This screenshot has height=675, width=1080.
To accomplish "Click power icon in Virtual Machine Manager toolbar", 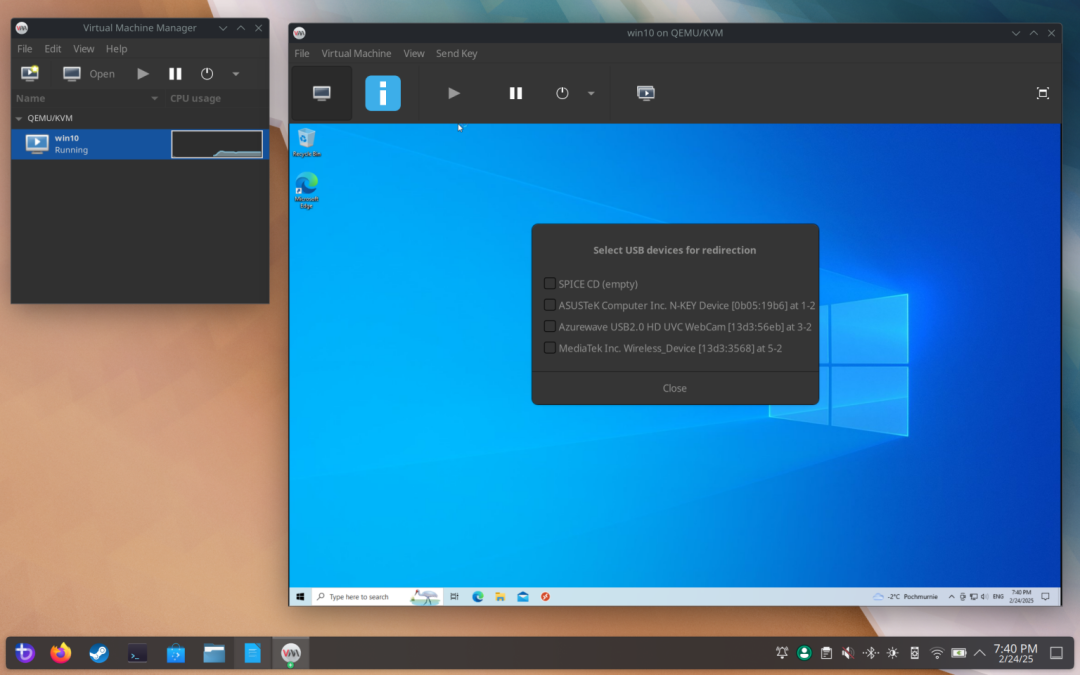I will click(x=207, y=74).
